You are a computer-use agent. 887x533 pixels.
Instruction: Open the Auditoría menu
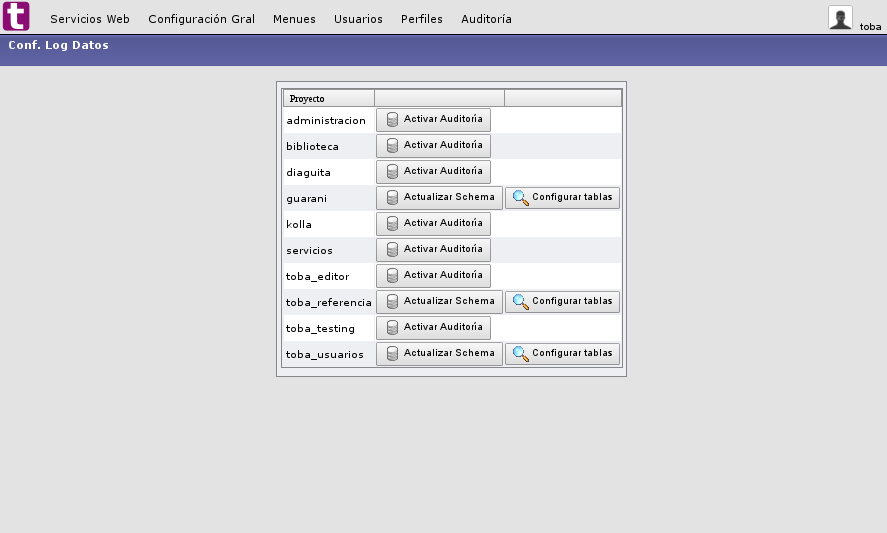pyautogui.click(x=486, y=19)
